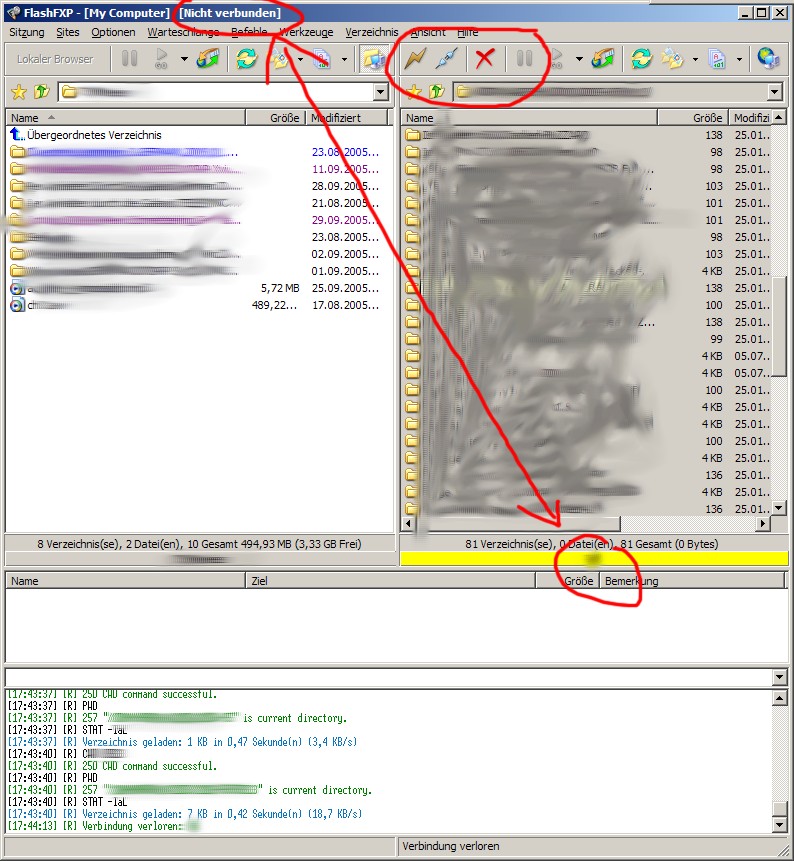This screenshot has height=861, width=794.
Task: Click the plug Disconnect icon
Action: (447, 59)
